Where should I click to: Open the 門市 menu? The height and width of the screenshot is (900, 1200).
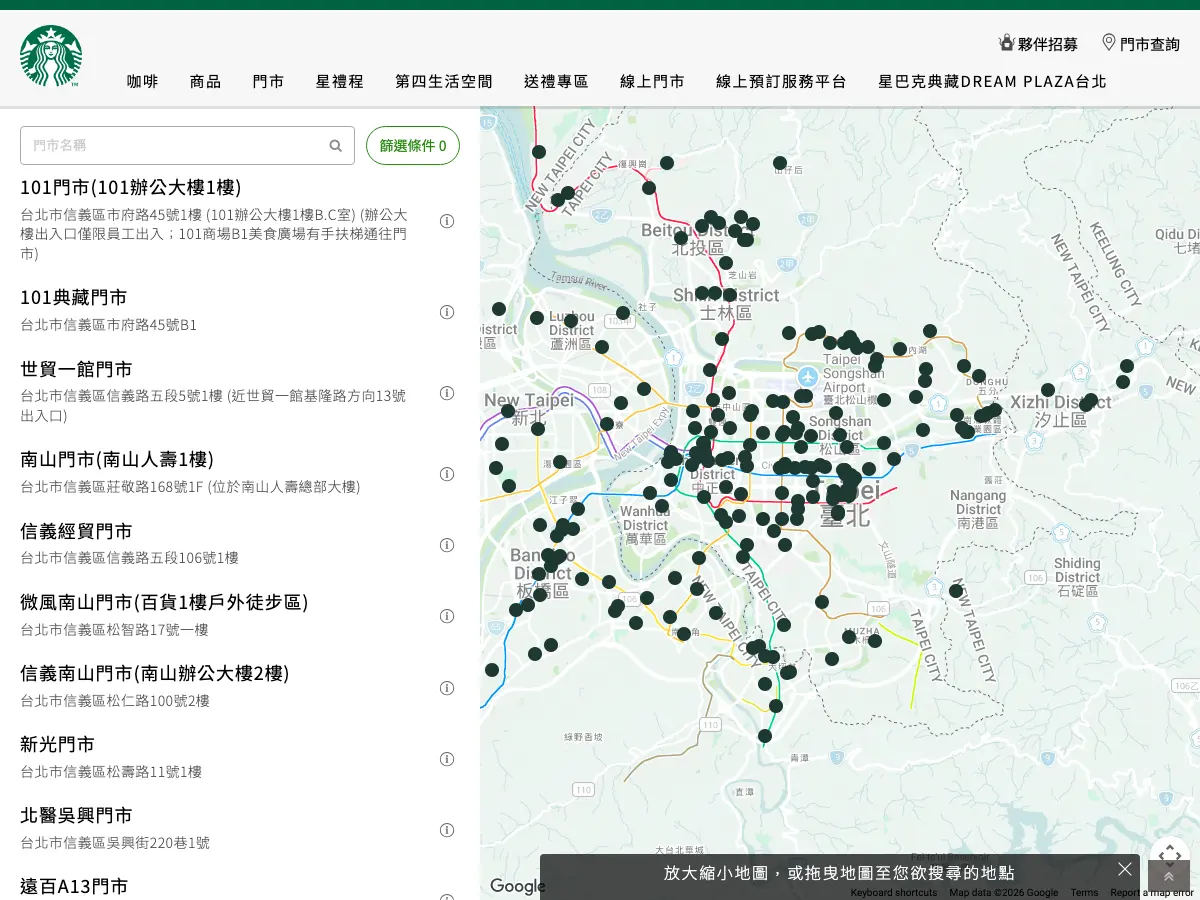click(268, 81)
